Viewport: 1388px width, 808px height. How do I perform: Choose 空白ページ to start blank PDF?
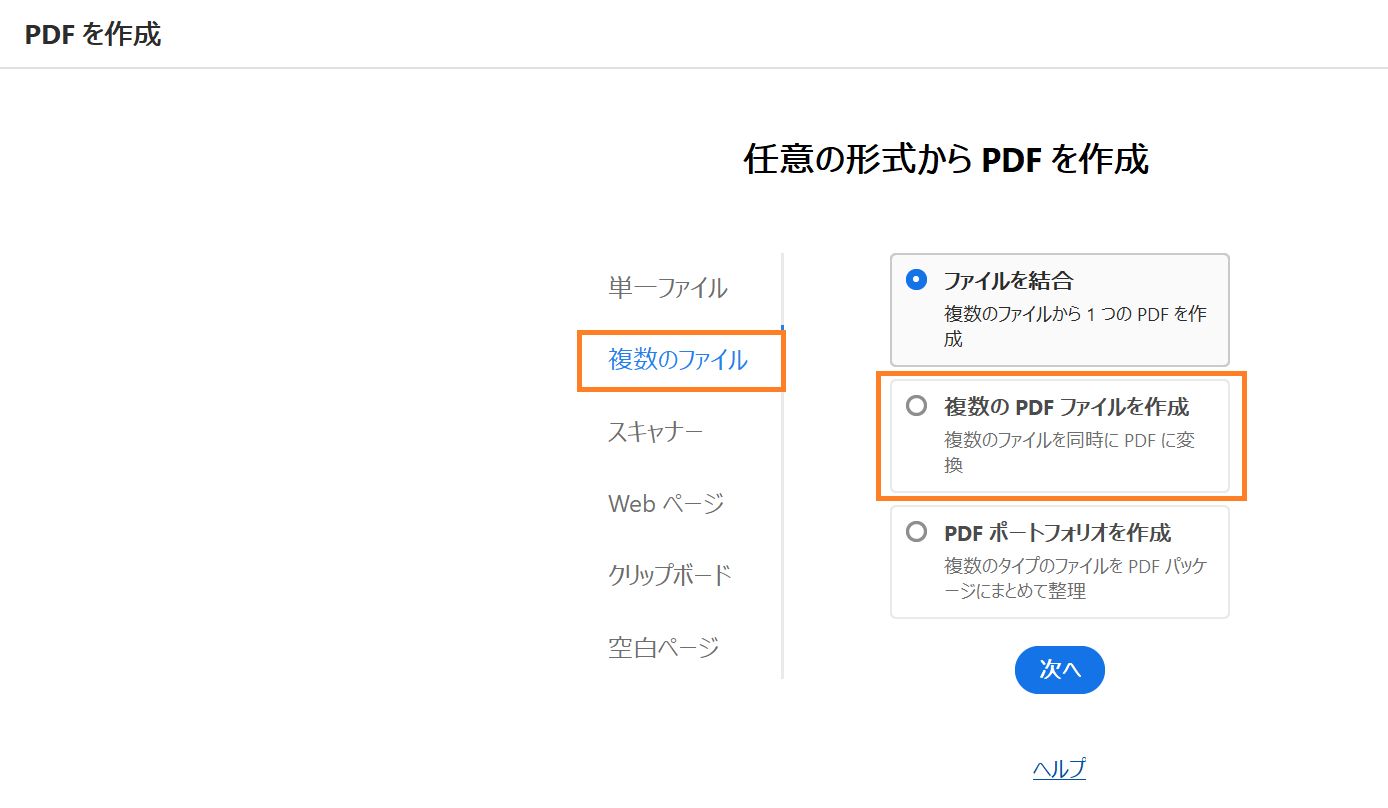tap(662, 647)
